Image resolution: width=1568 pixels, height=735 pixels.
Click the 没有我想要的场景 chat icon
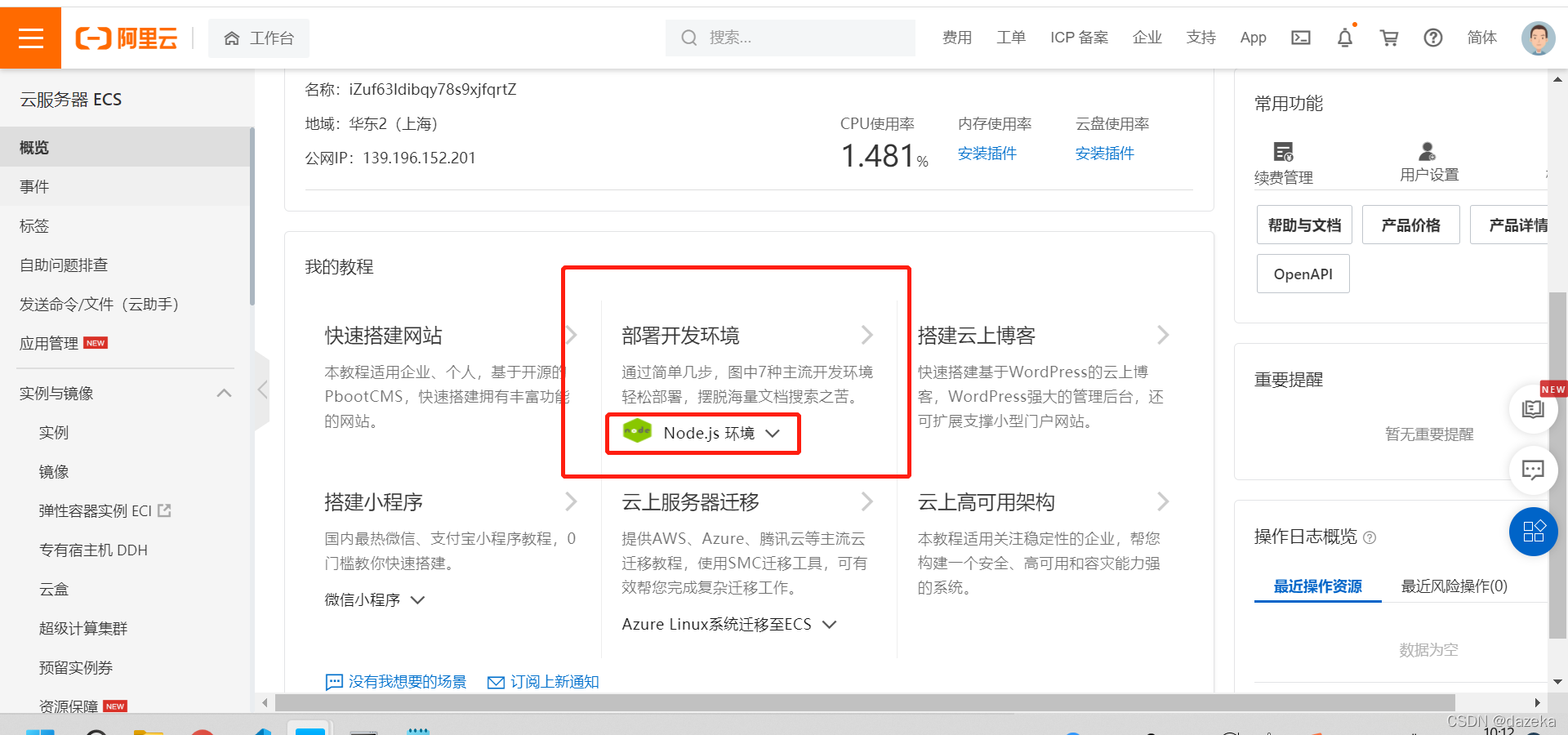[x=334, y=682]
